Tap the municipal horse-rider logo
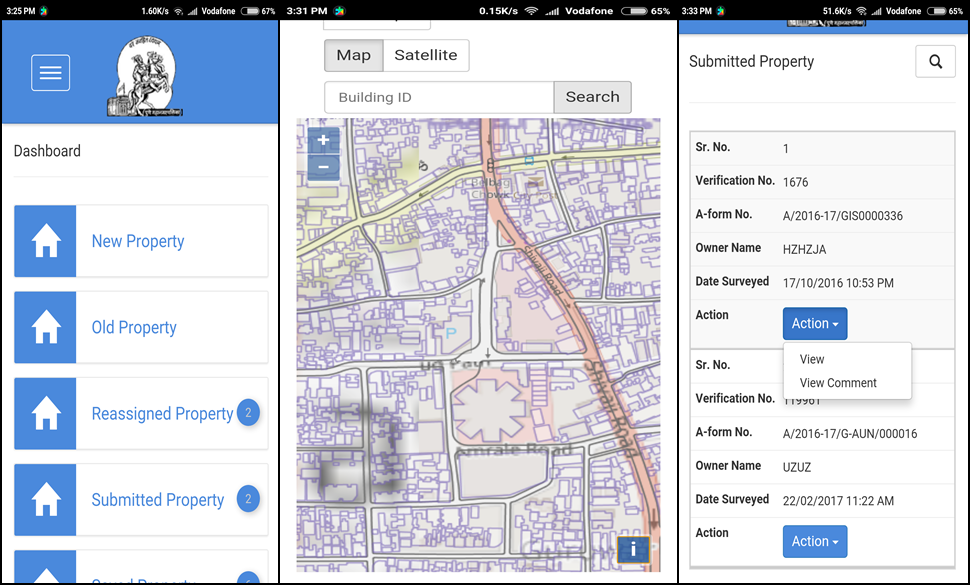970x585 pixels. pyautogui.click(x=145, y=76)
